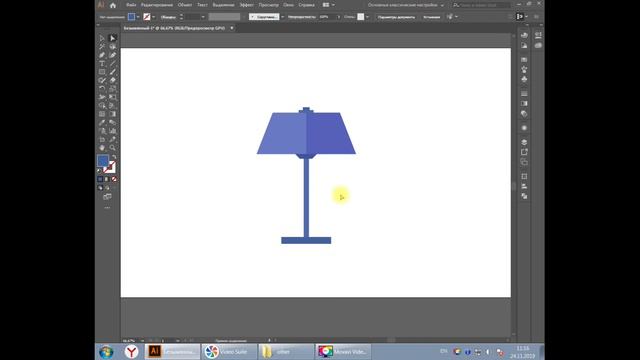Open fill color dropdown in control bar
The image size is (640, 360).
click(x=138, y=17)
